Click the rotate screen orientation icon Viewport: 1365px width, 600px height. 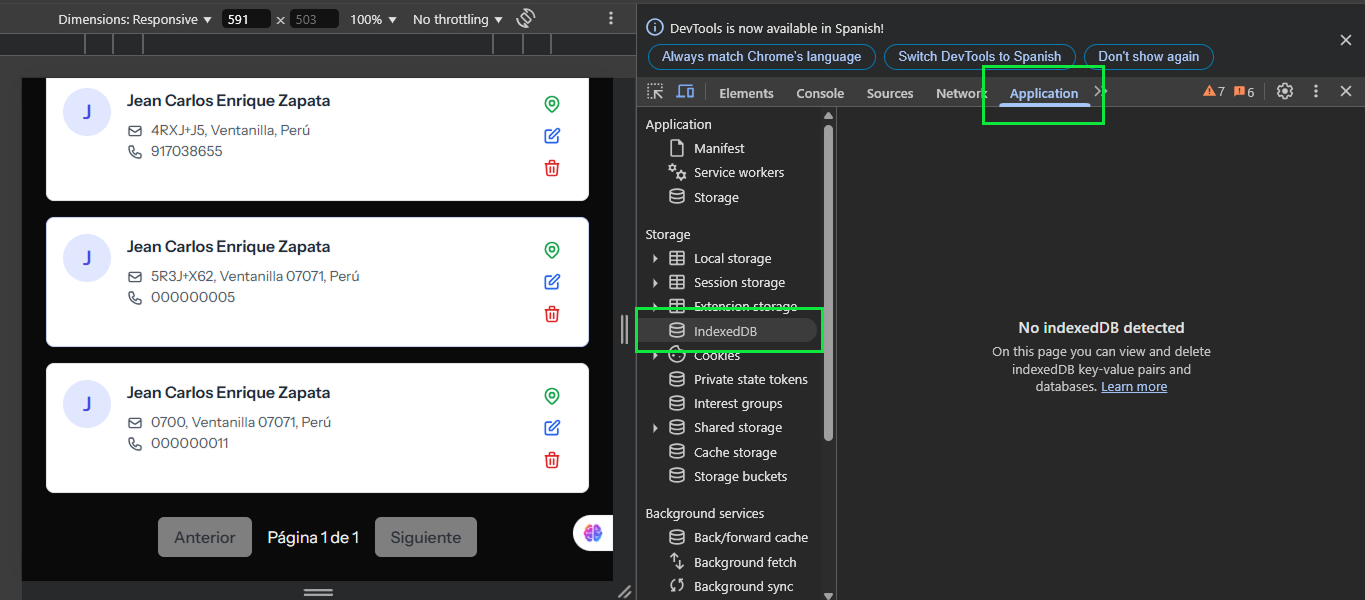[x=526, y=19]
